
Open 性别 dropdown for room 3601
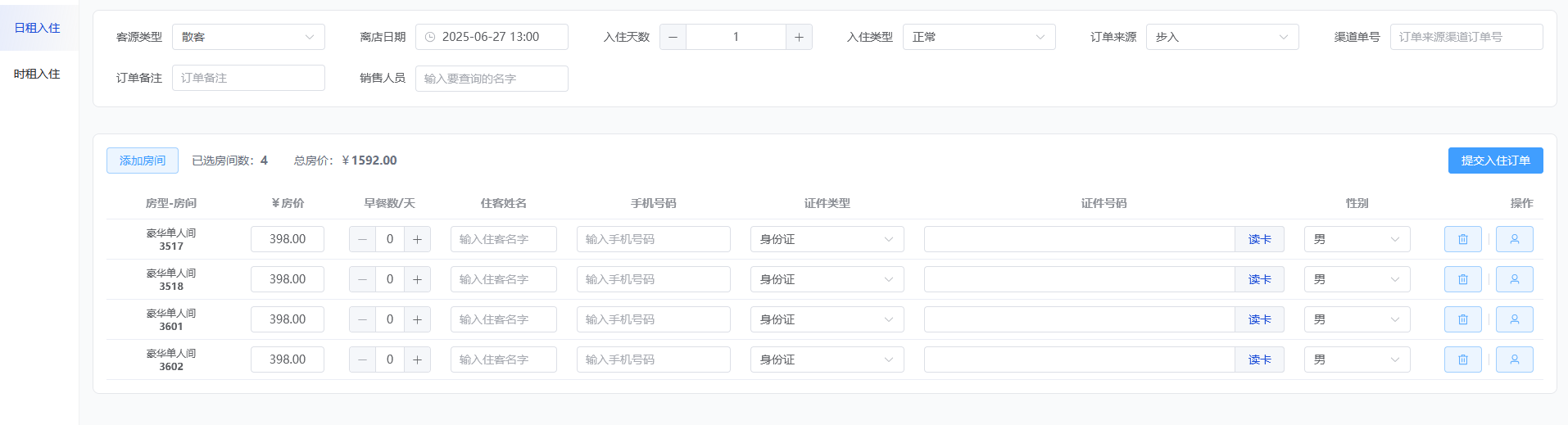coord(1357,319)
